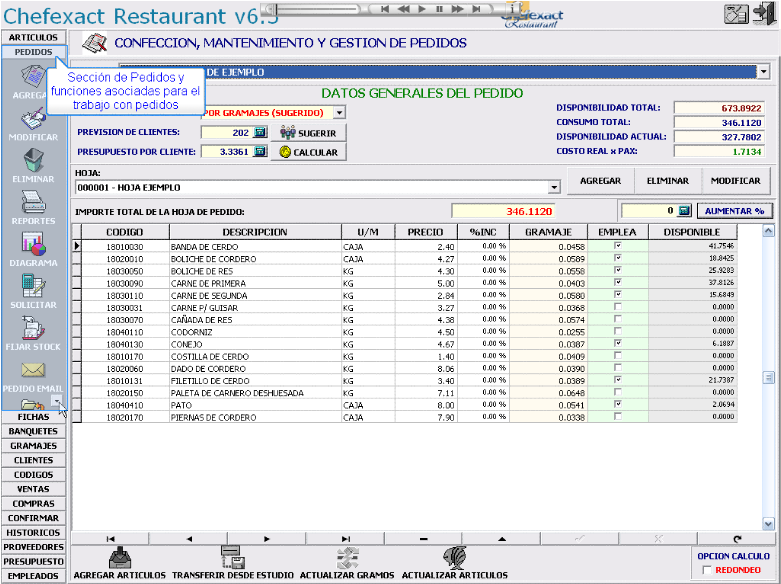This screenshot has width=781, height=584.
Task: Toggle EMPLEA checkbox for CONEJO
Action: [x=618, y=343]
